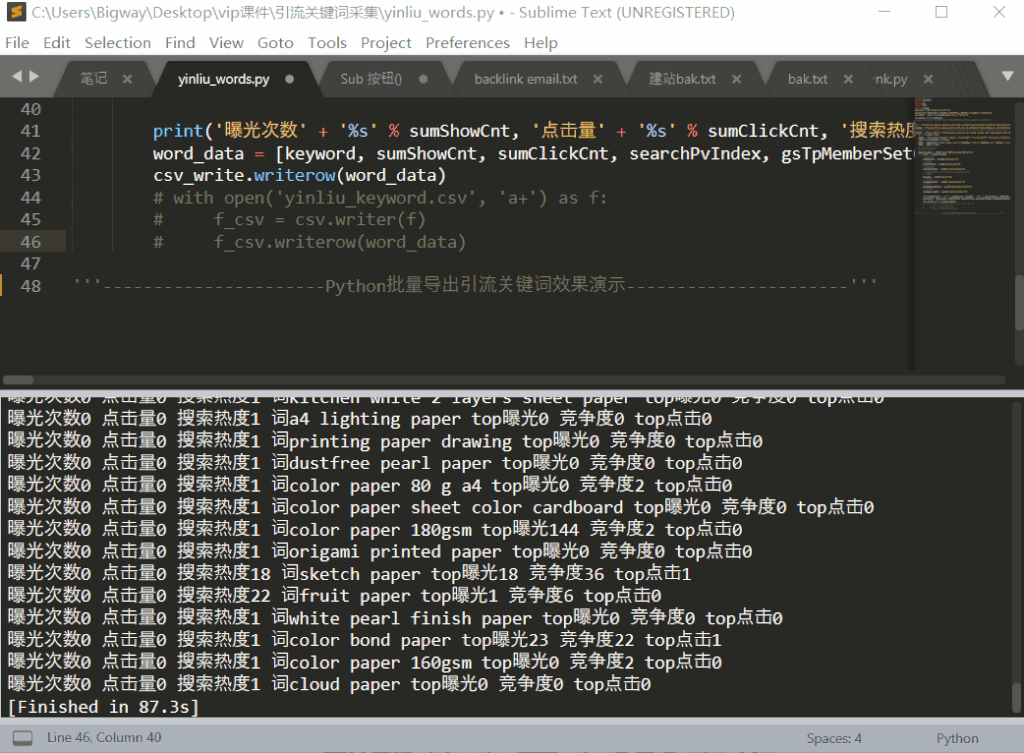
Task: Click the 'printing paper drawing' output row
Action: coord(385,441)
